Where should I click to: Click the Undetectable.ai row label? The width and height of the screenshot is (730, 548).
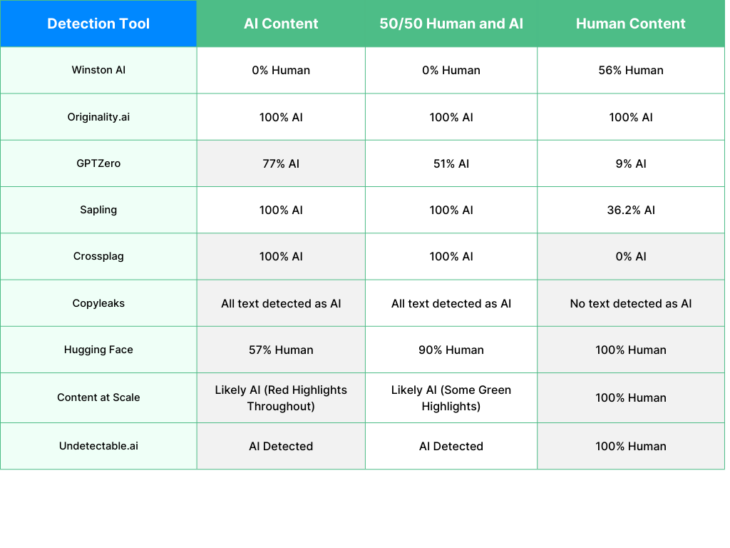(98, 446)
